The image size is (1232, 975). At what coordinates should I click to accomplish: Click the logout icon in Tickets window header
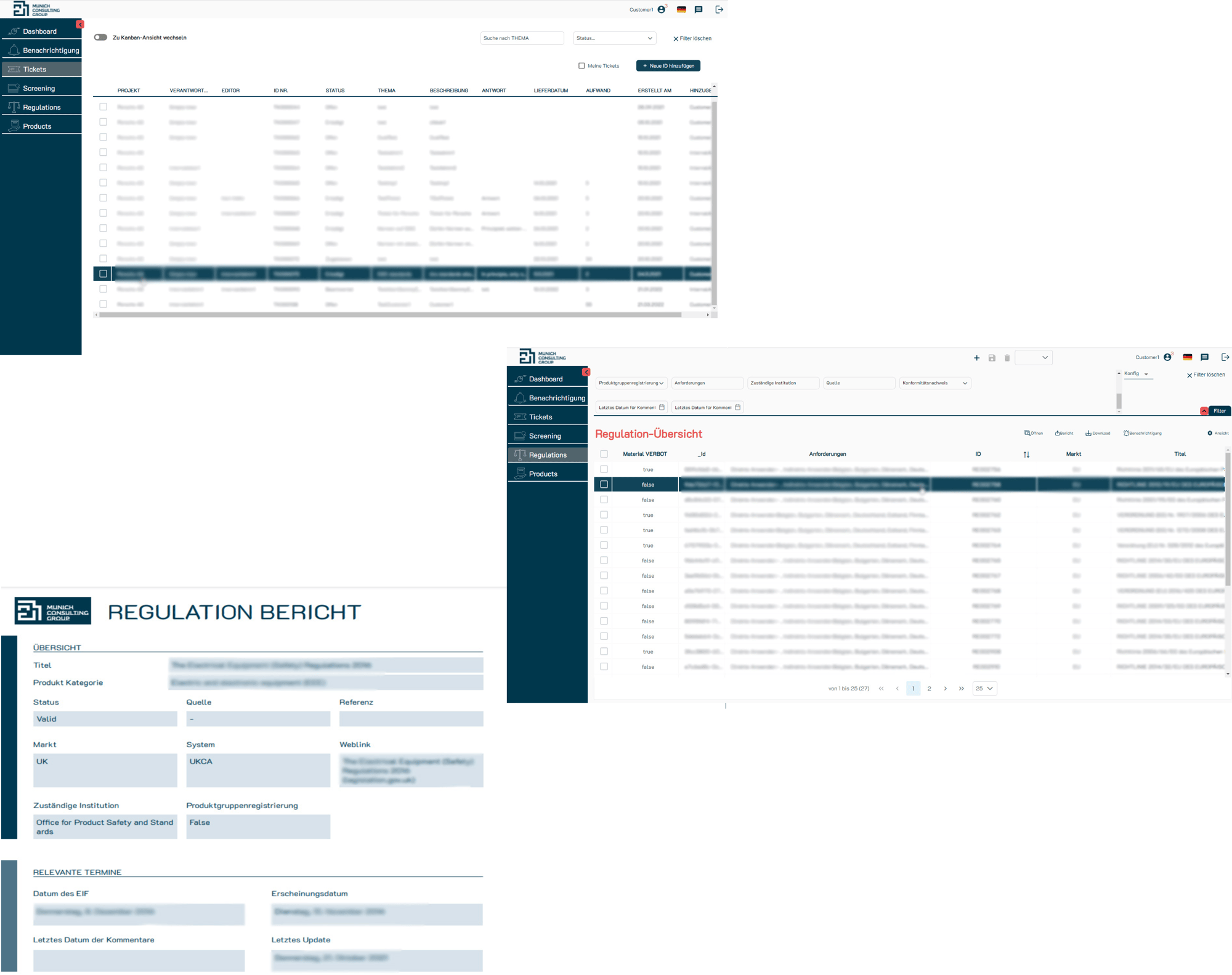(x=719, y=10)
